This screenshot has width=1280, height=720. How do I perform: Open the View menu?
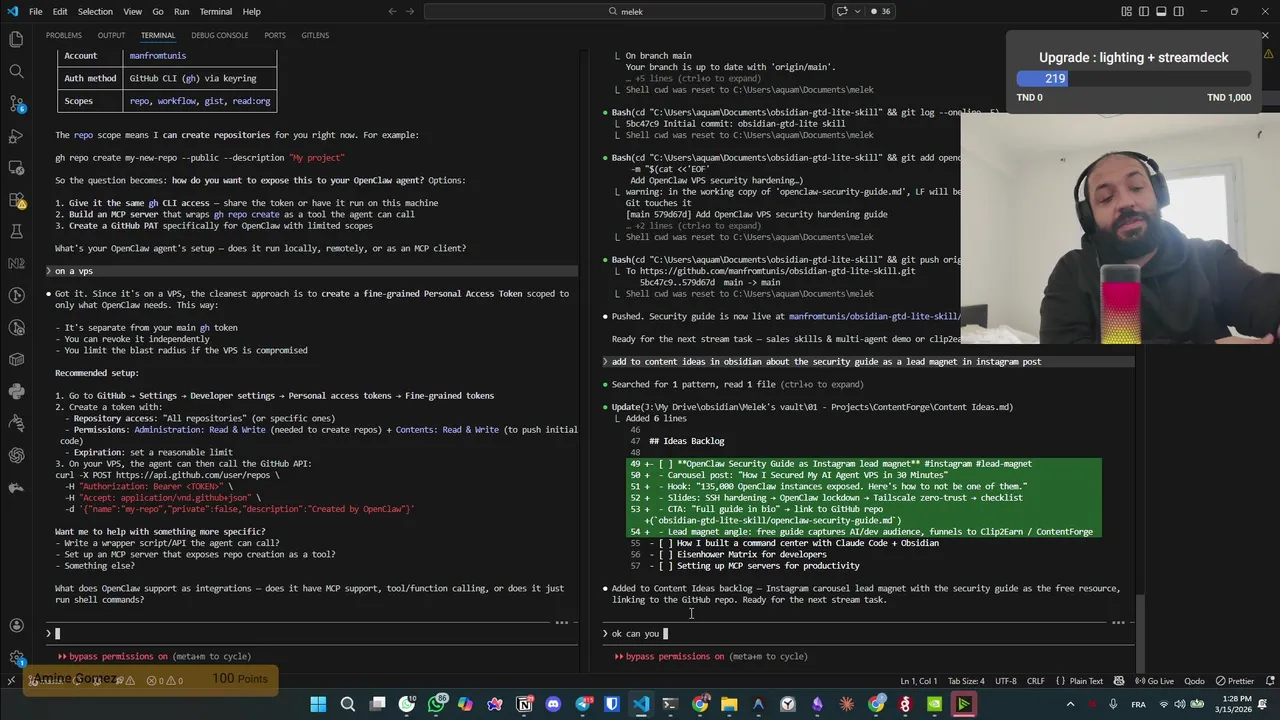[132, 11]
